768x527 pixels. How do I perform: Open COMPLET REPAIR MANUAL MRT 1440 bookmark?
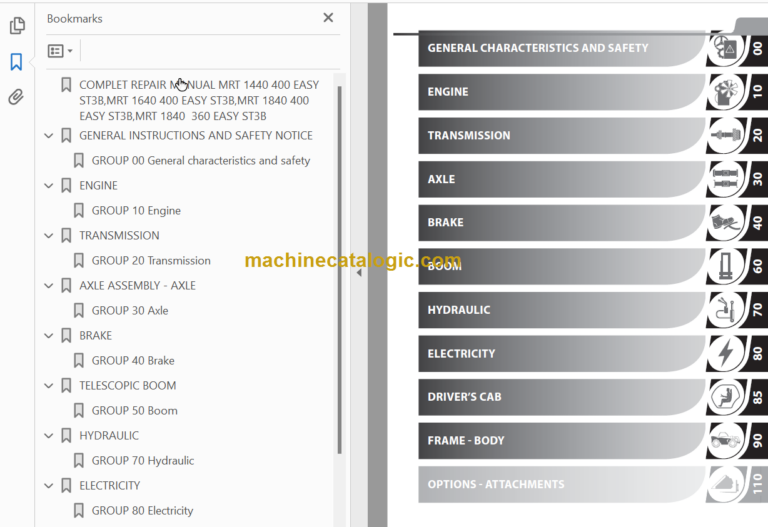(x=199, y=100)
